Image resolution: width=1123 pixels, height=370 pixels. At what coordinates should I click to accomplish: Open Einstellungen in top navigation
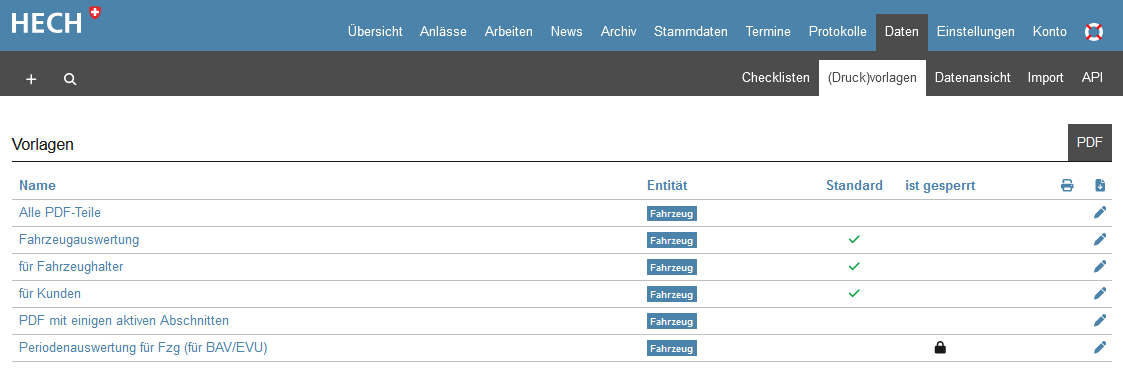tap(975, 32)
